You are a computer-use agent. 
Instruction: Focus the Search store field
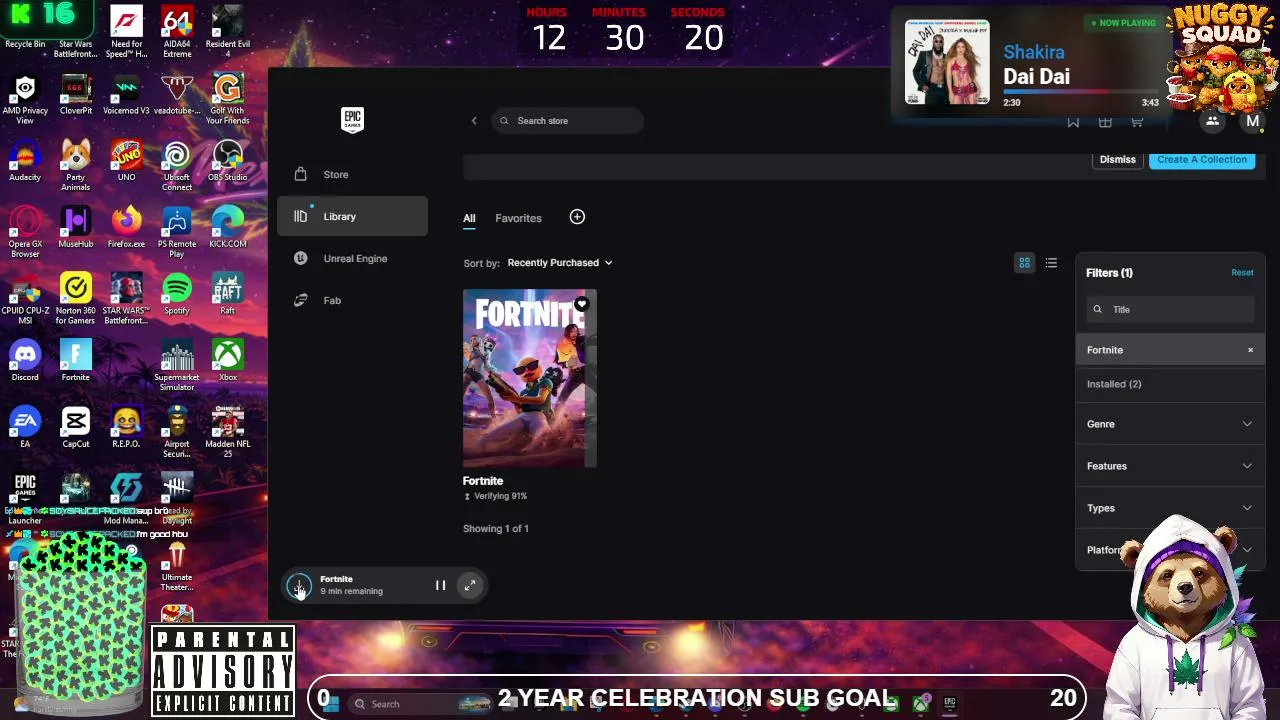568,121
